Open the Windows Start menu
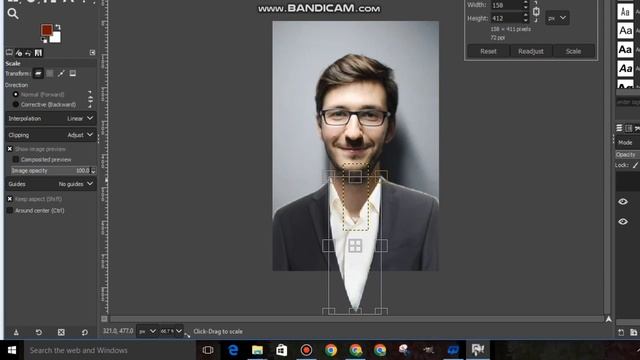640x360 pixels. tap(12, 350)
